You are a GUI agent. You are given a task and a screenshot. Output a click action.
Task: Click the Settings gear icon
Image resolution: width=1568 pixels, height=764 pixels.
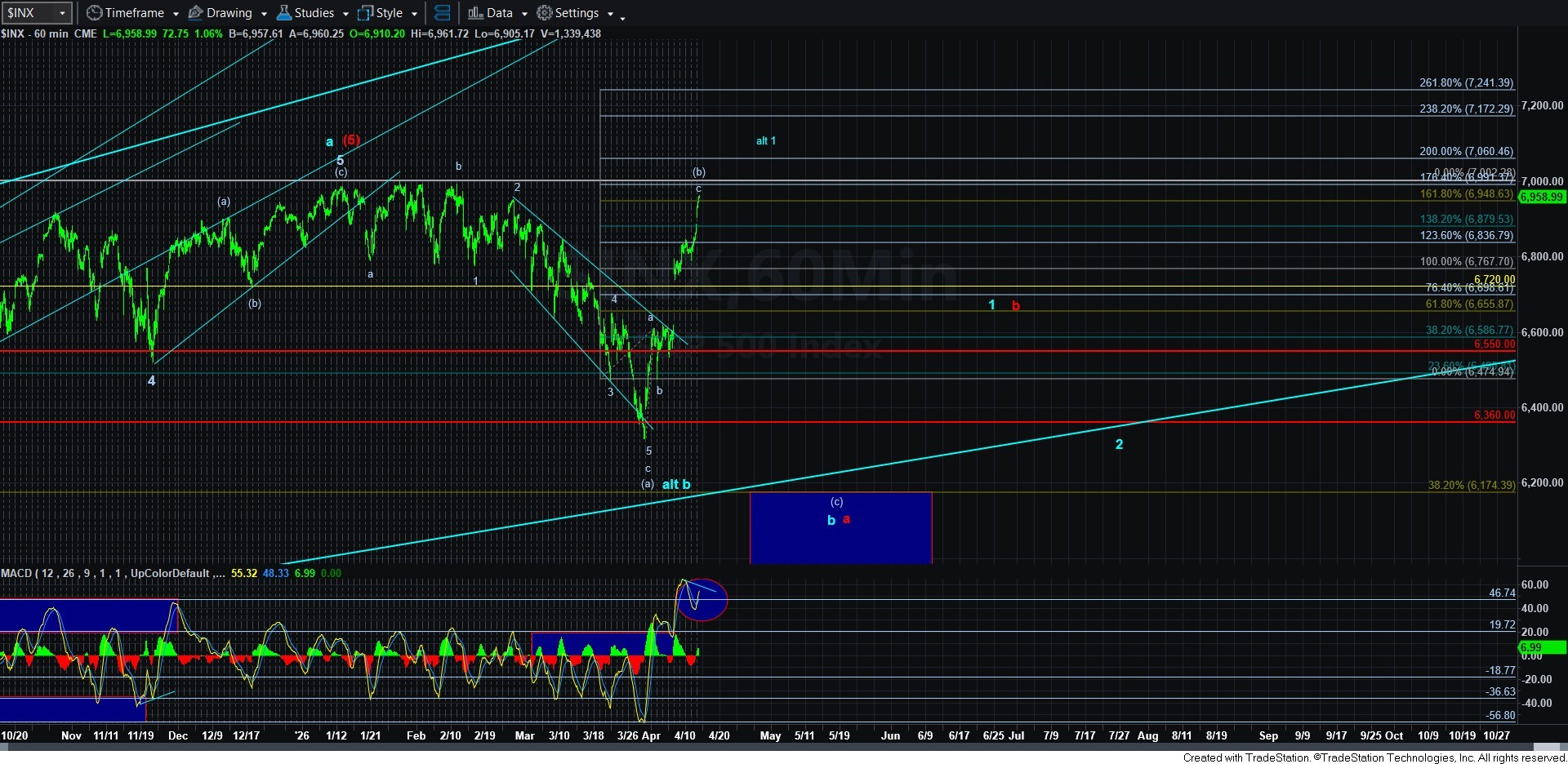[x=544, y=13]
